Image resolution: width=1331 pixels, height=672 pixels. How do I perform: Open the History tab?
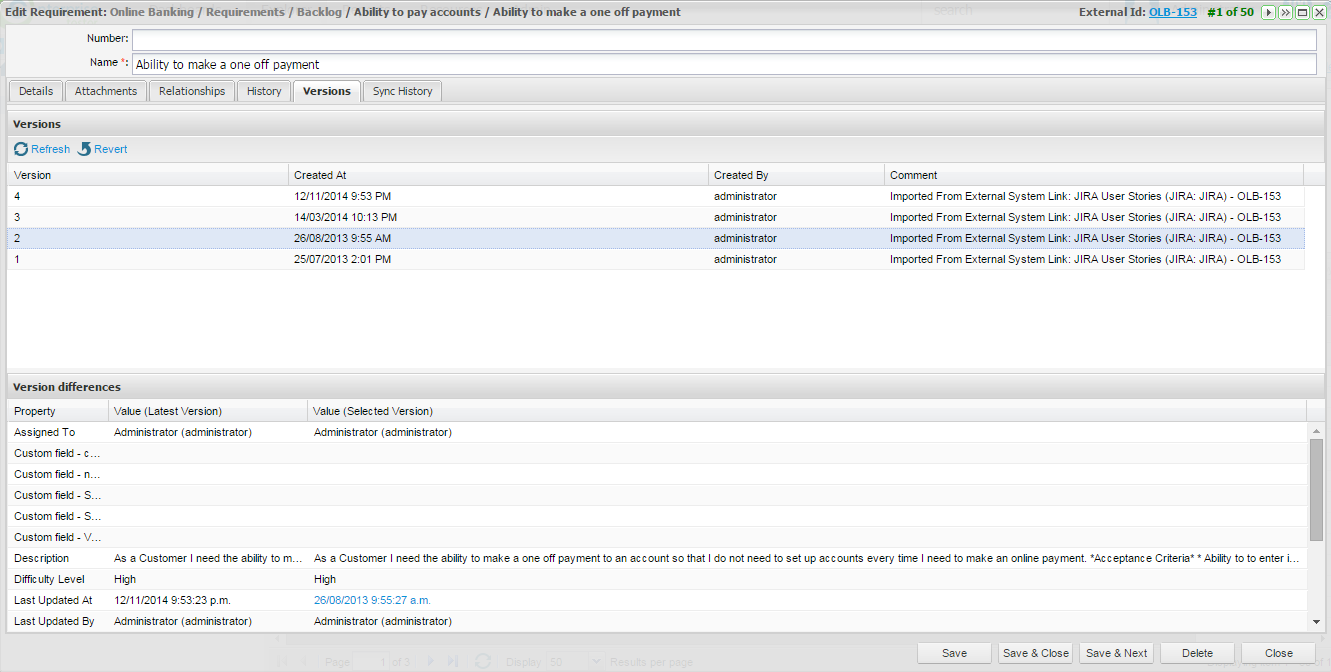point(264,91)
